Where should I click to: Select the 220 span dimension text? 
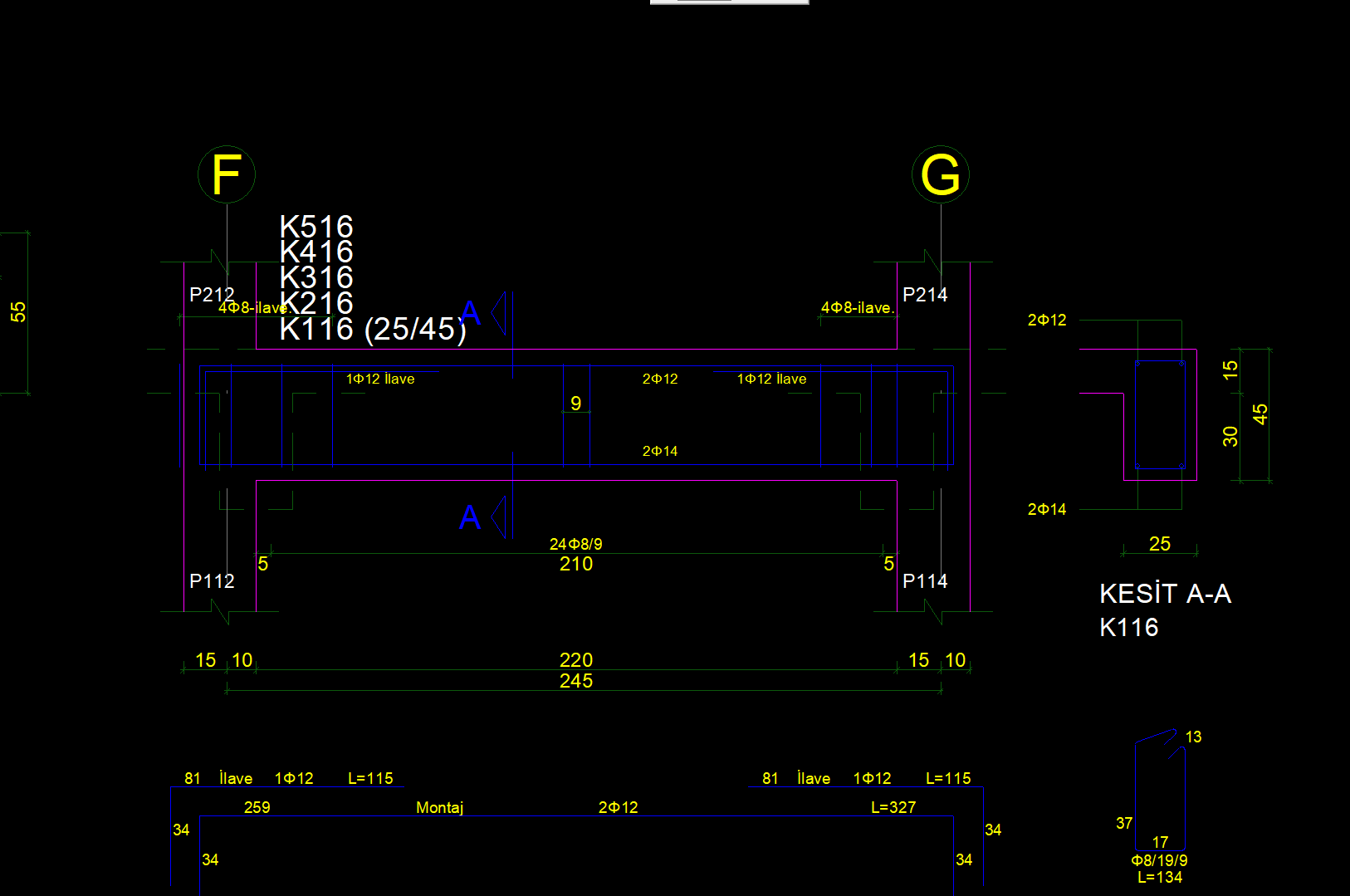(x=575, y=660)
